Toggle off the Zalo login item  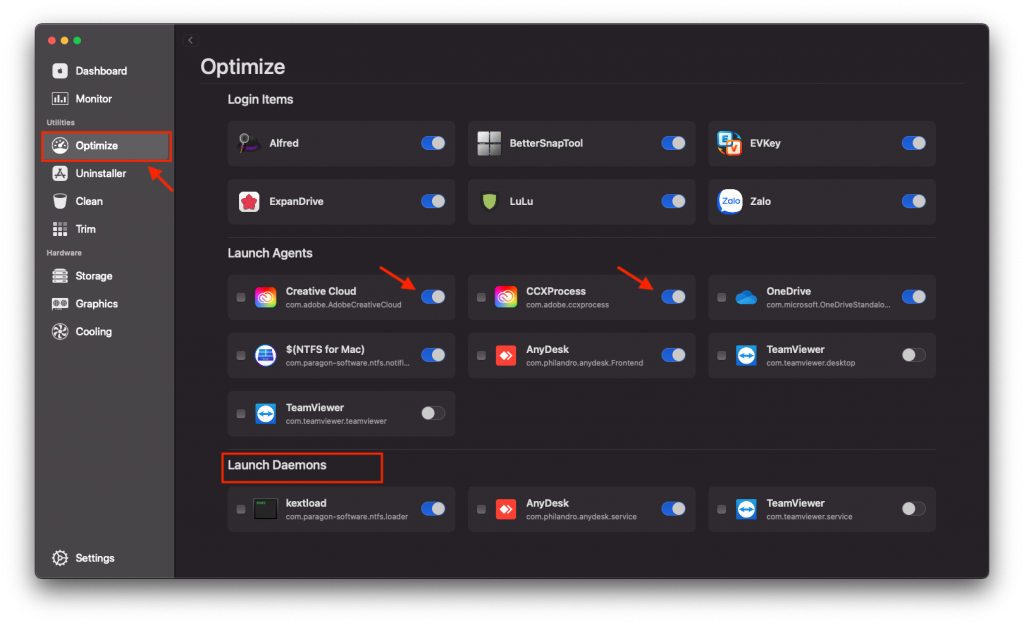point(913,201)
